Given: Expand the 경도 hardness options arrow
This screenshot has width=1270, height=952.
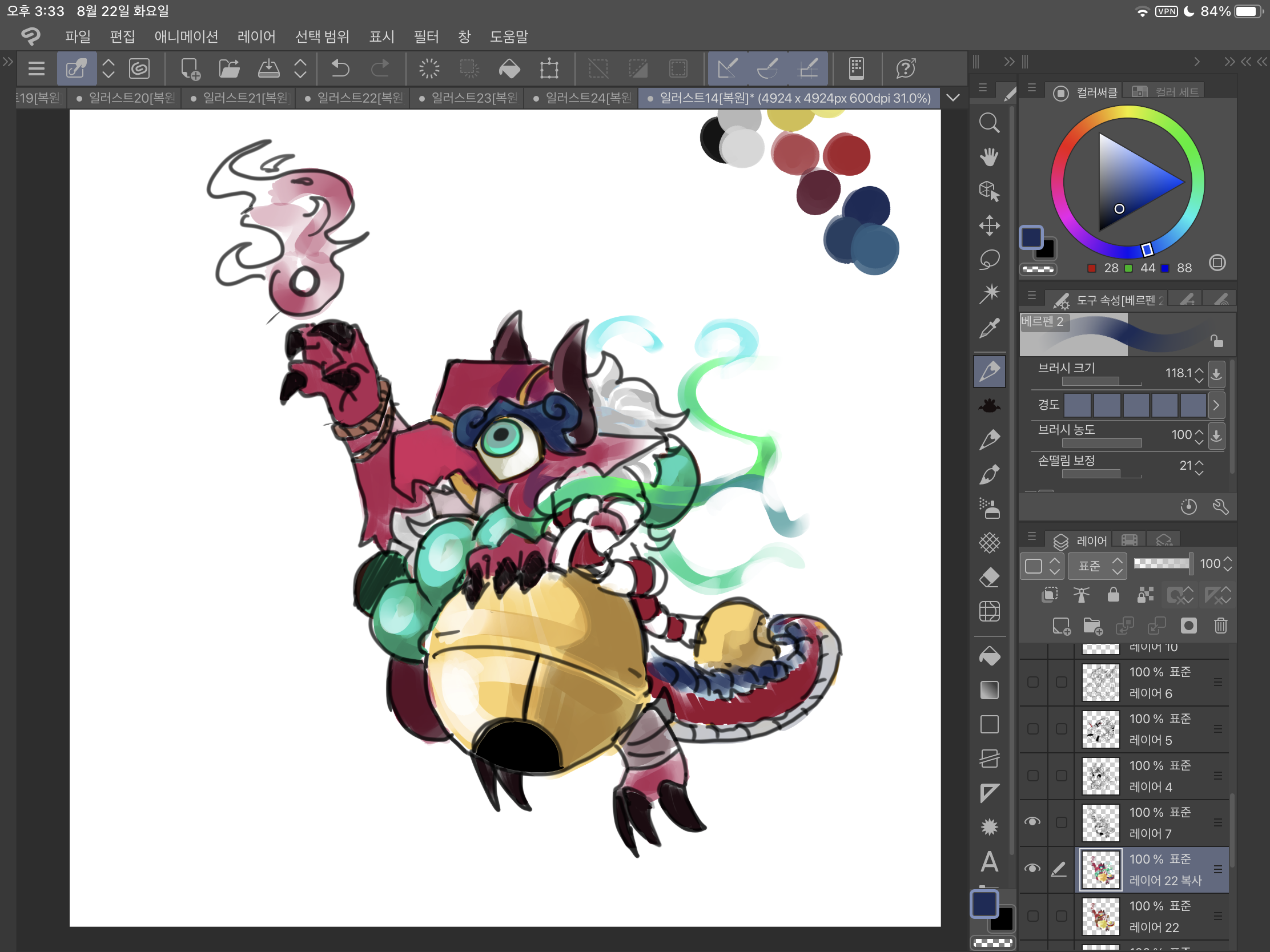Looking at the screenshot, I should [x=1215, y=405].
